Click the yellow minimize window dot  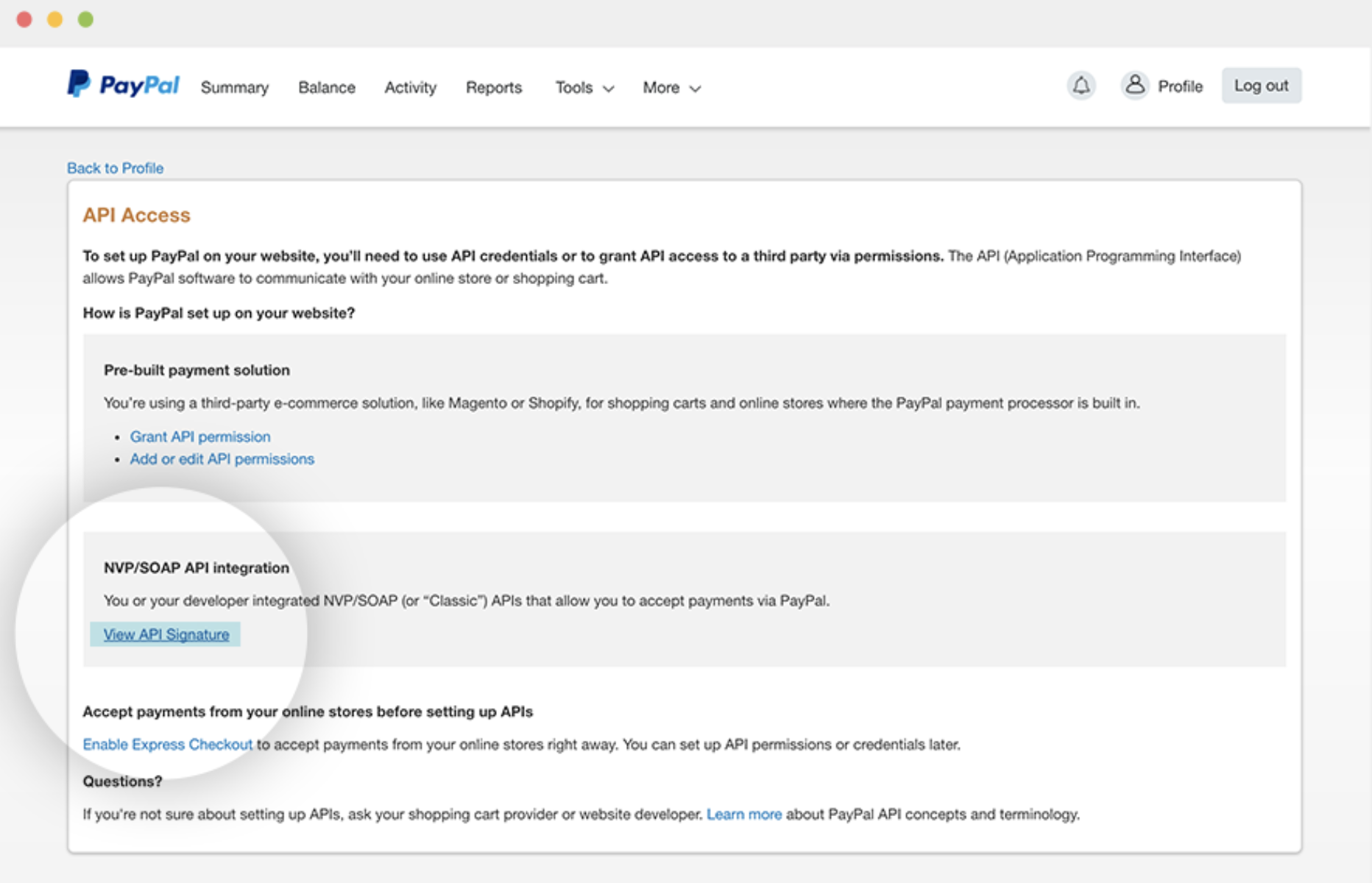[55, 20]
